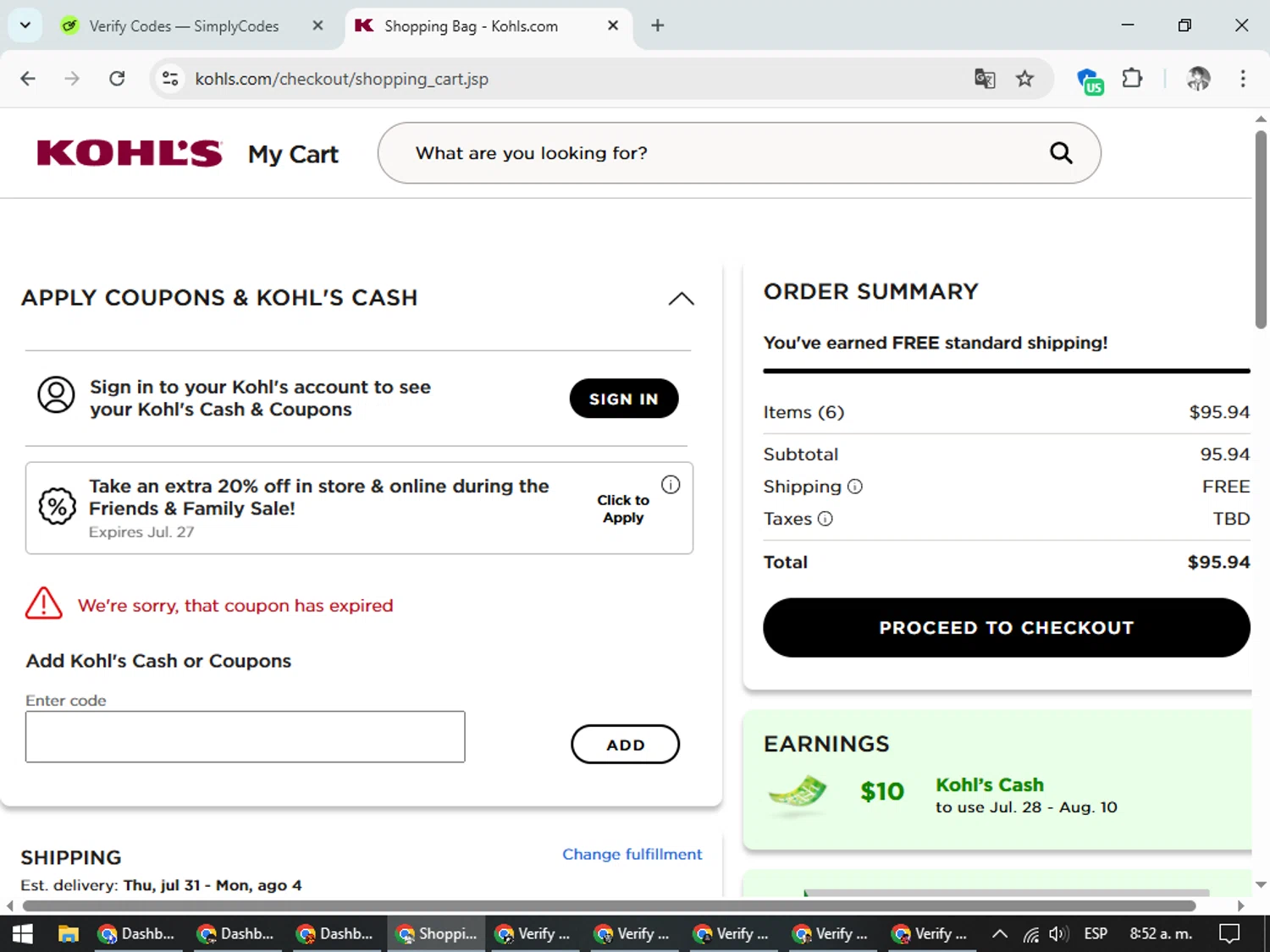Open File Explorer from the taskbar
Image resolution: width=1270 pixels, height=952 pixels.
click(x=69, y=933)
